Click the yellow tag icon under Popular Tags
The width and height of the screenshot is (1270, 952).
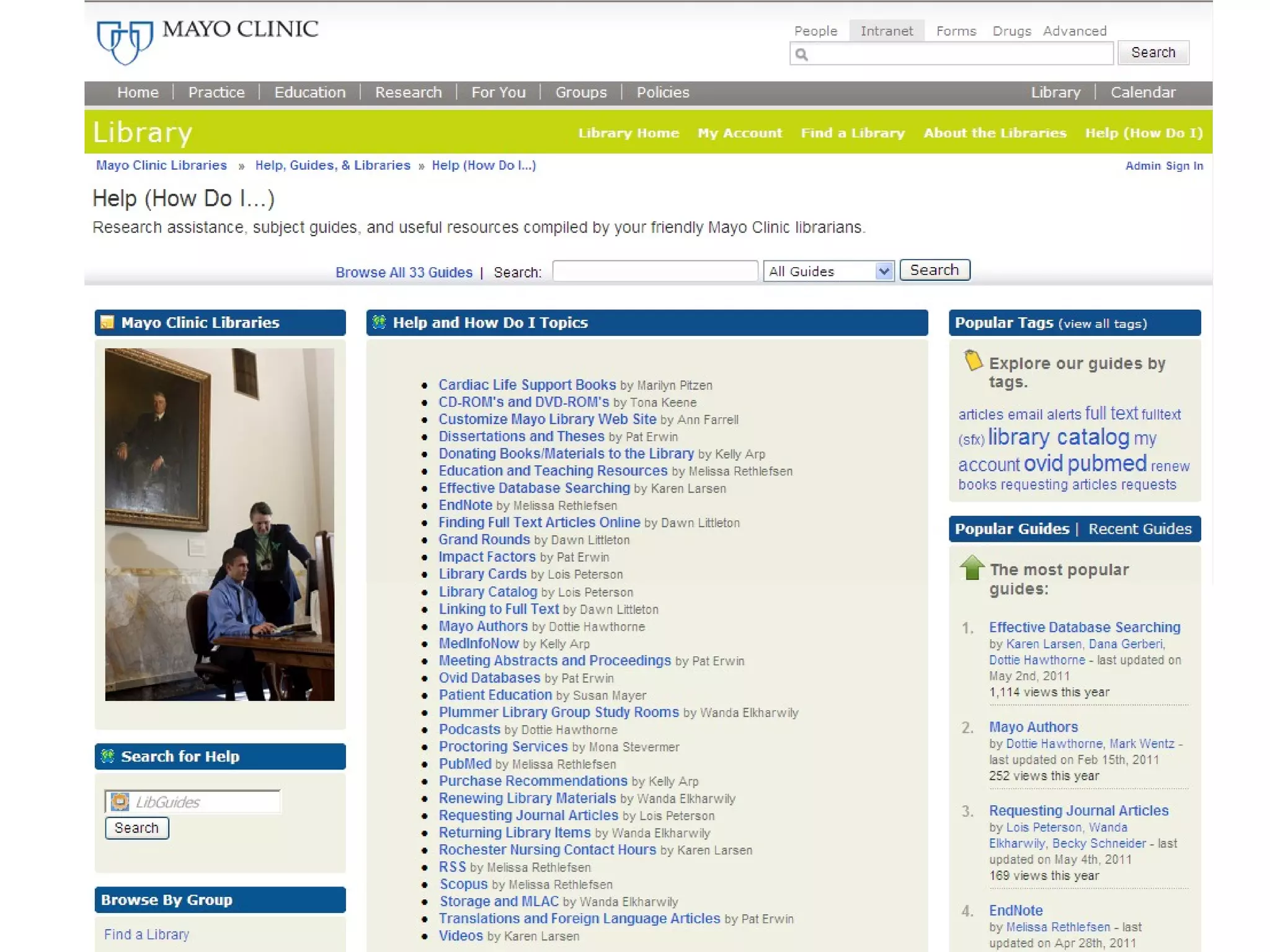click(x=972, y=361)
